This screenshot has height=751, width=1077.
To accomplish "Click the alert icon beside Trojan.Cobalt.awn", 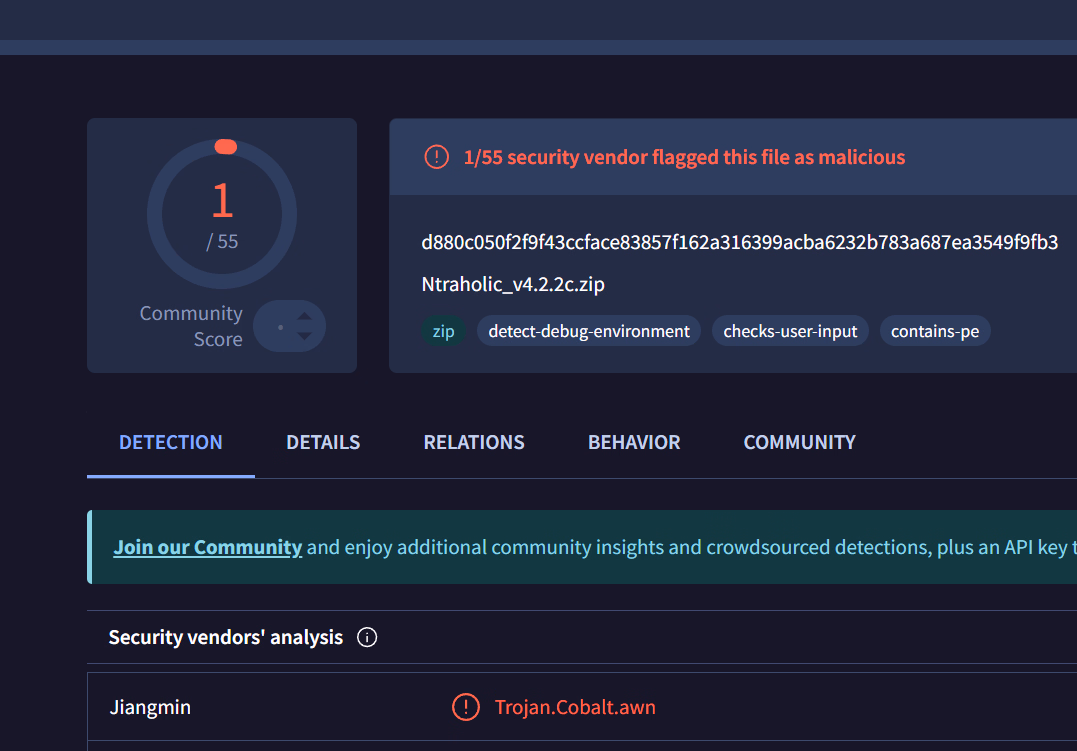I will pos(465,707).
